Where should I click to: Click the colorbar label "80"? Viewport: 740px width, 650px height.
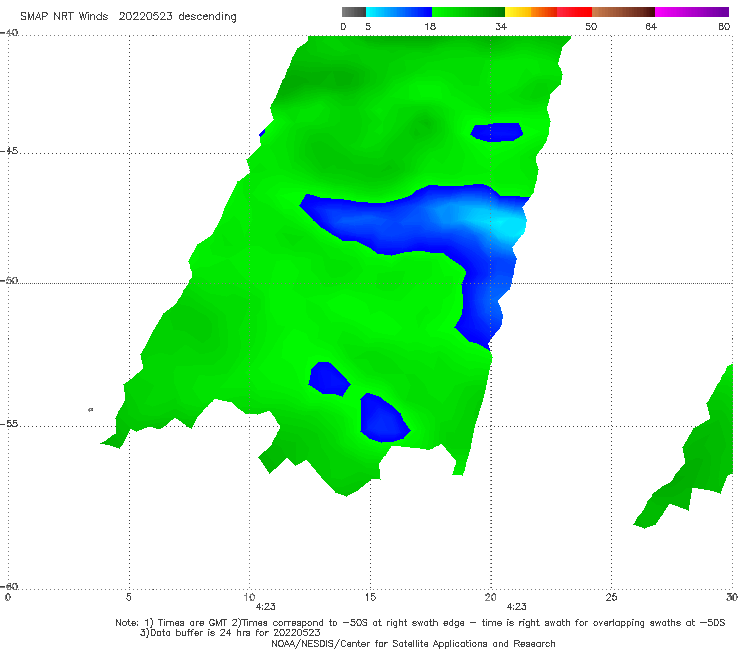click(724, 26)
